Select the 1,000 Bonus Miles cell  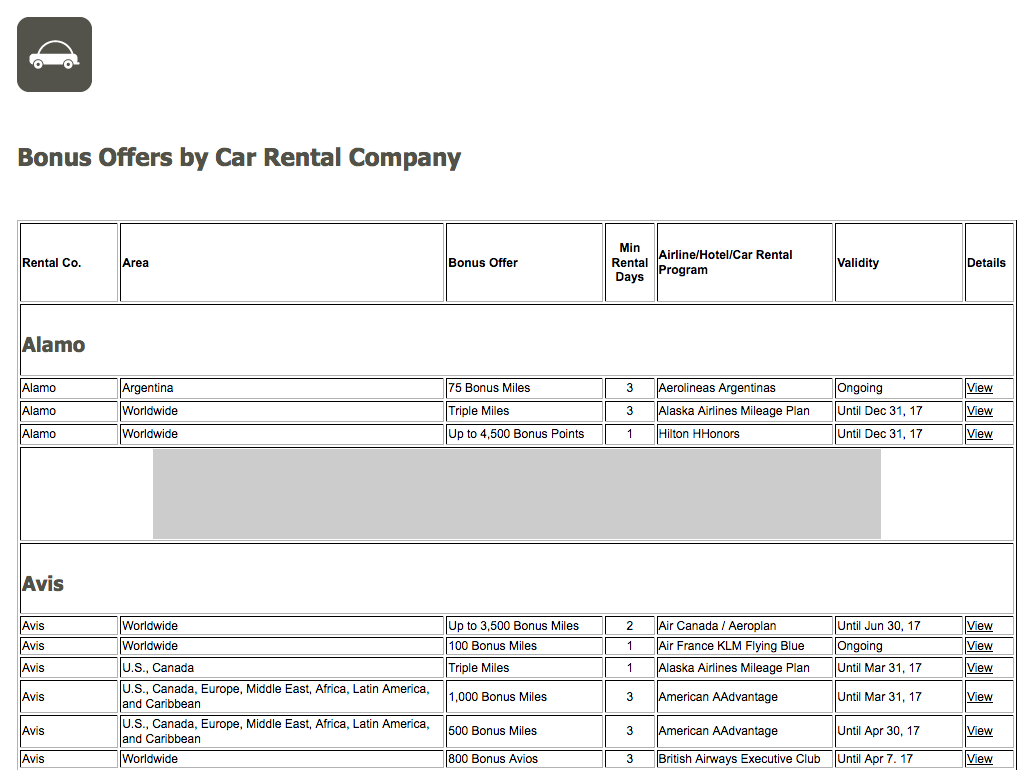tap(524, 696)
